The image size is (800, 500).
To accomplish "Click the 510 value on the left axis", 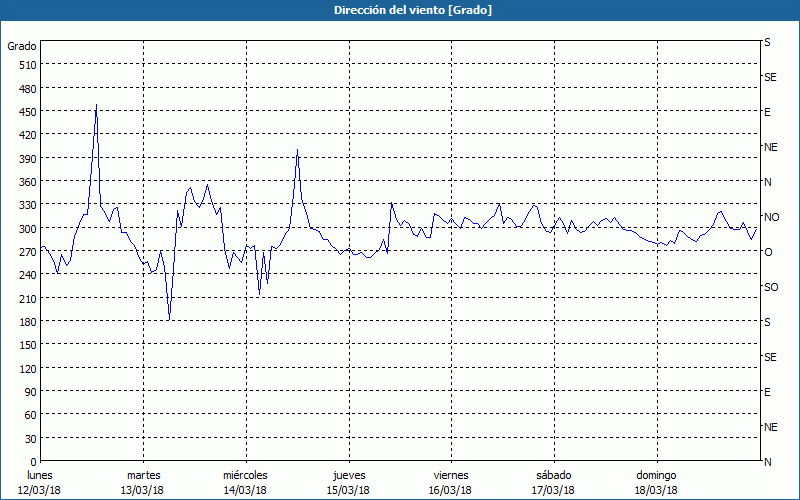I will [x=28, y=65].
